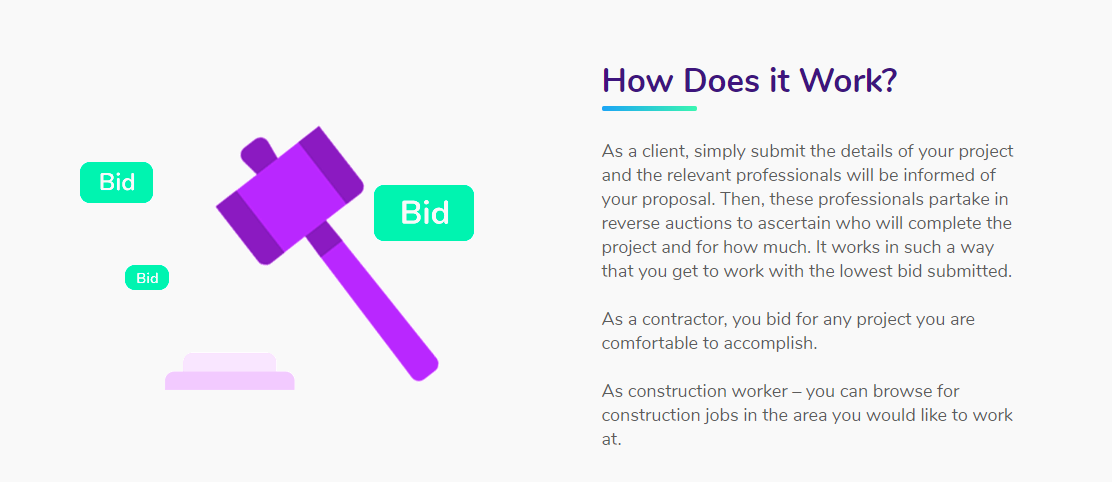
Task: Click the lighter top of the sound block
Action: pyautogui.click(x=229, y=362)
